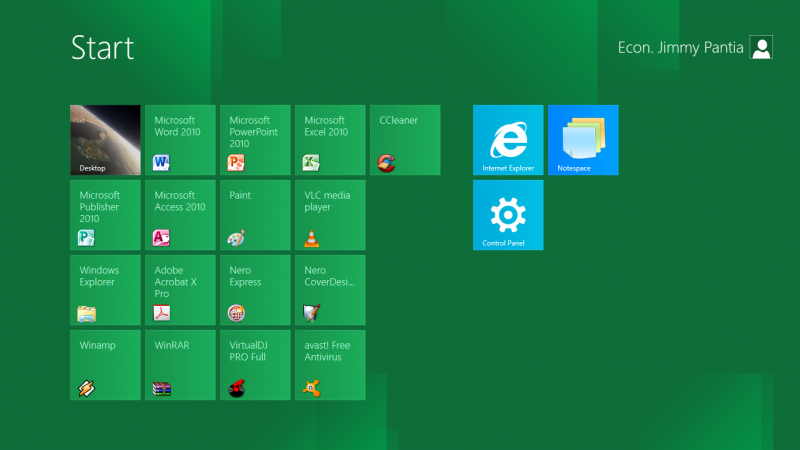Open Microsoft Access 2010 tile

[180, 215]
